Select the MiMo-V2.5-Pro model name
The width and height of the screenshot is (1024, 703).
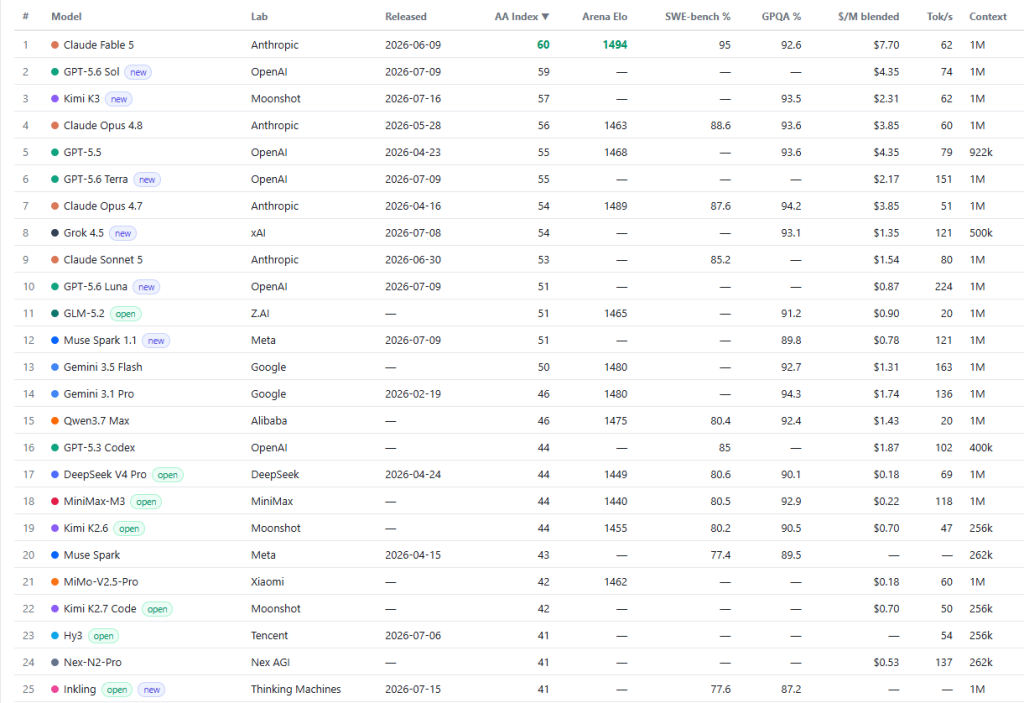pos(101,581)
